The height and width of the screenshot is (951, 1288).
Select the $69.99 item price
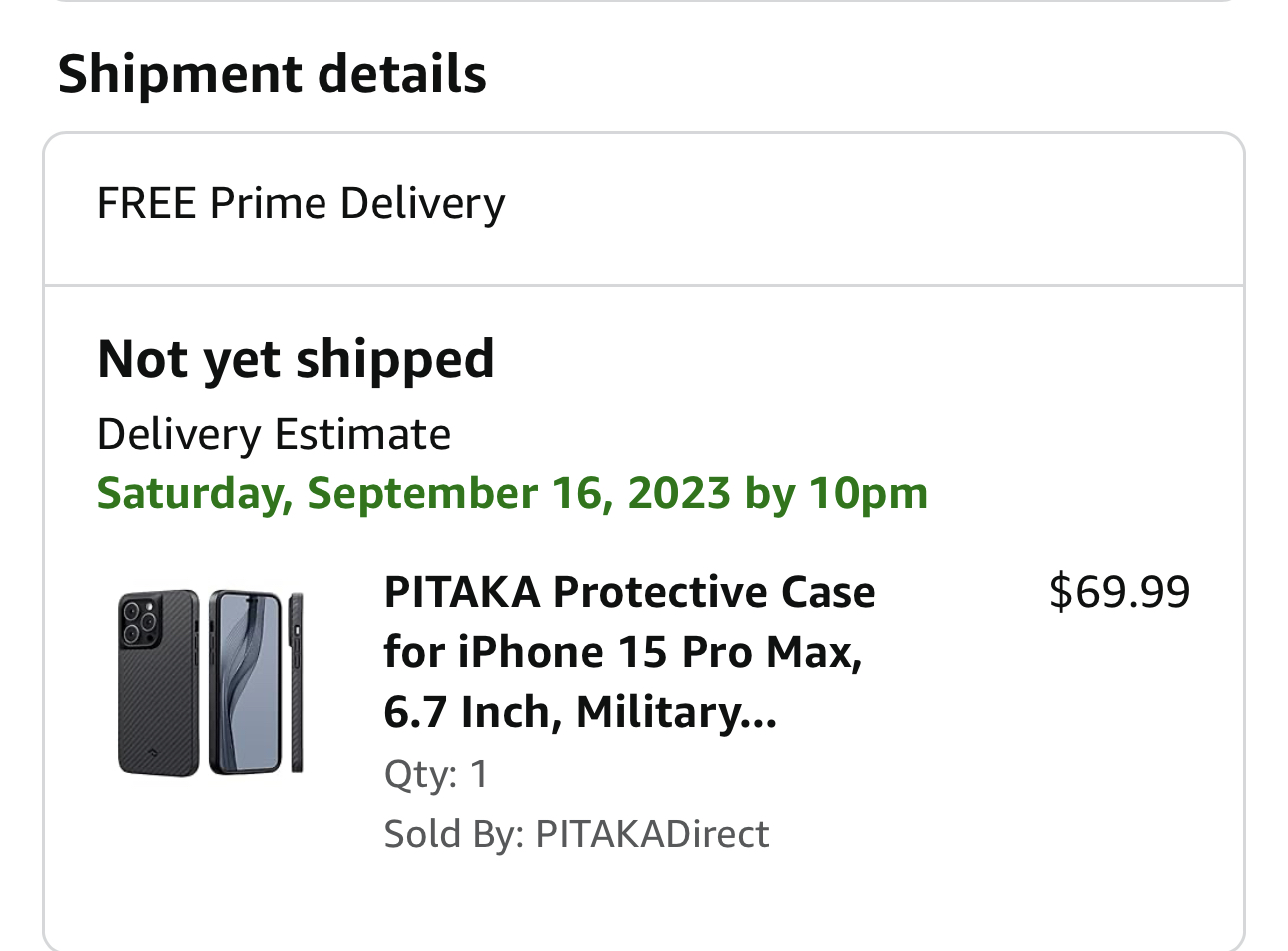(1119, 592)
